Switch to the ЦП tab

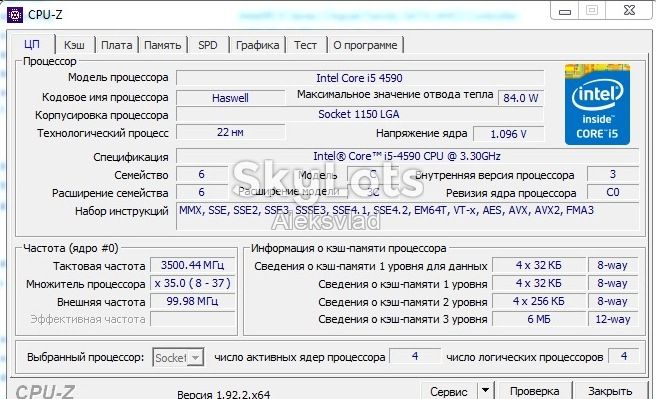point(32,44)
